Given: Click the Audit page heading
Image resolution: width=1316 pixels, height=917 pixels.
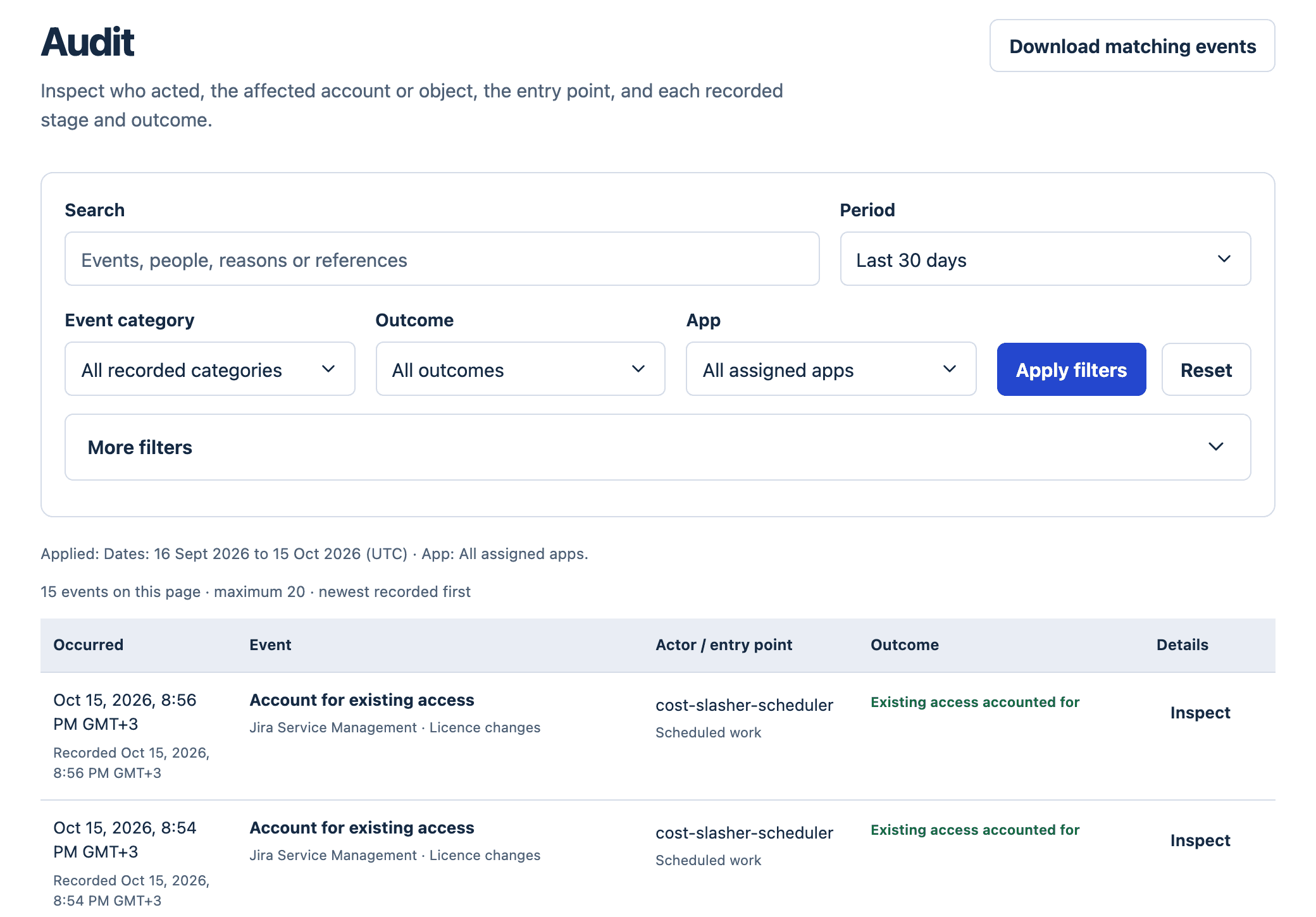Looking at the screenshot, I should 87,42.
